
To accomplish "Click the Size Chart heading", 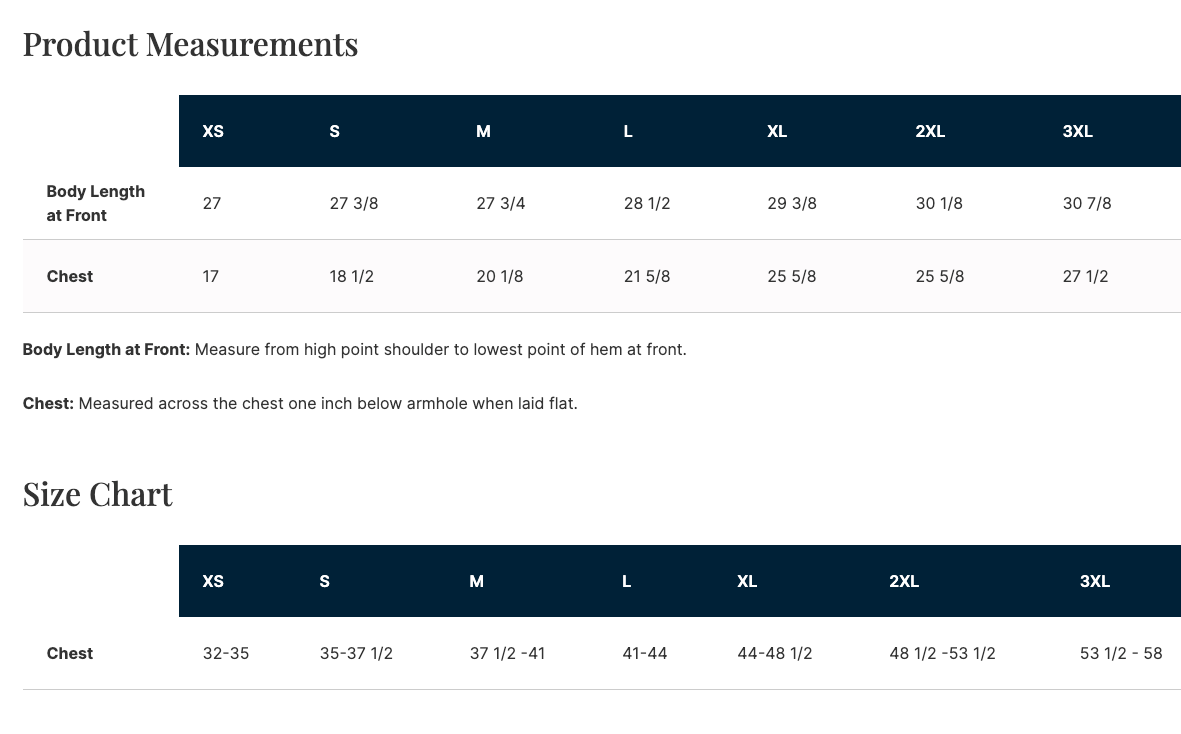I will coord(97,494).
